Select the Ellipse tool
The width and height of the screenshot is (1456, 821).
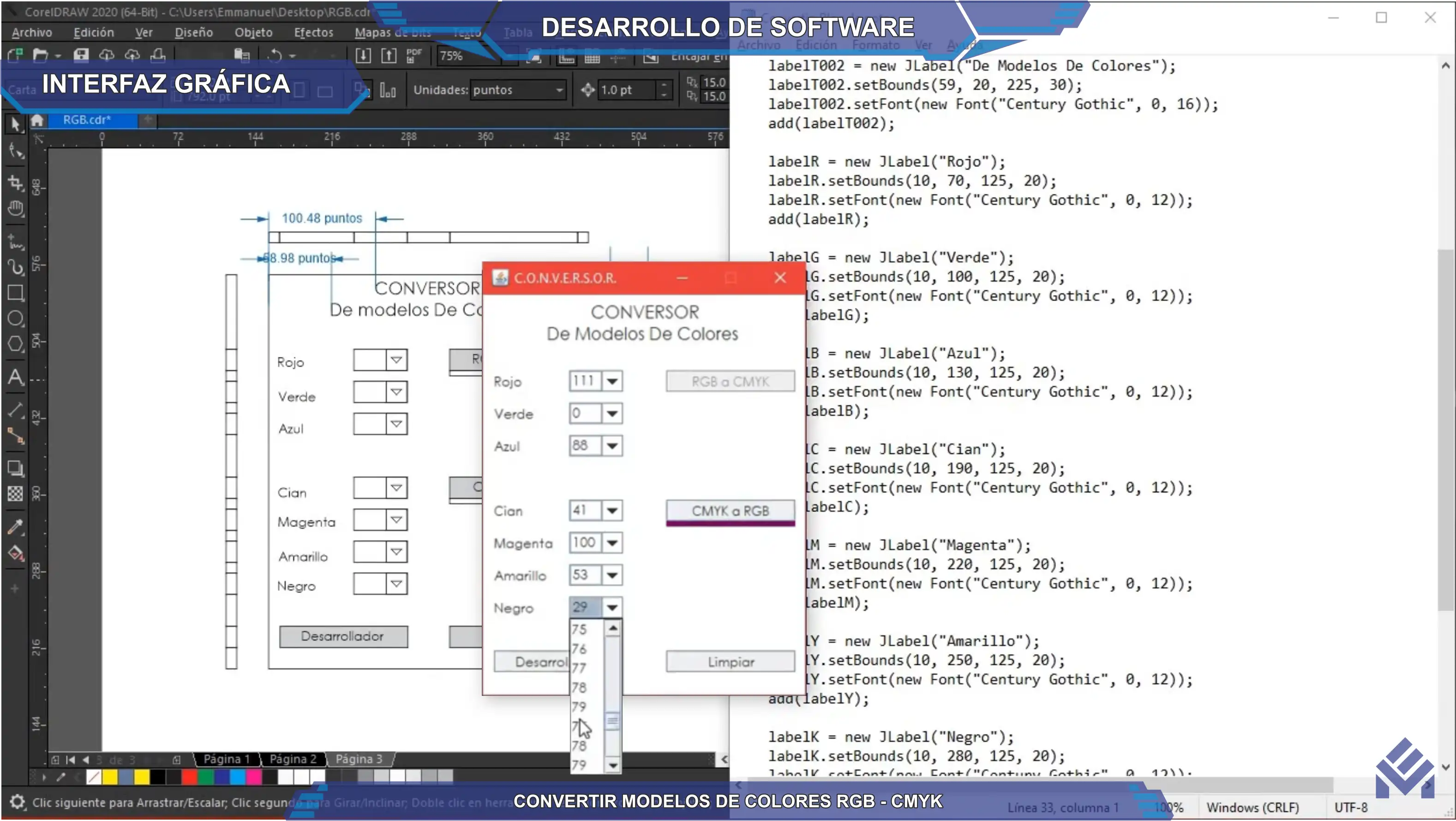coord(15,318)
